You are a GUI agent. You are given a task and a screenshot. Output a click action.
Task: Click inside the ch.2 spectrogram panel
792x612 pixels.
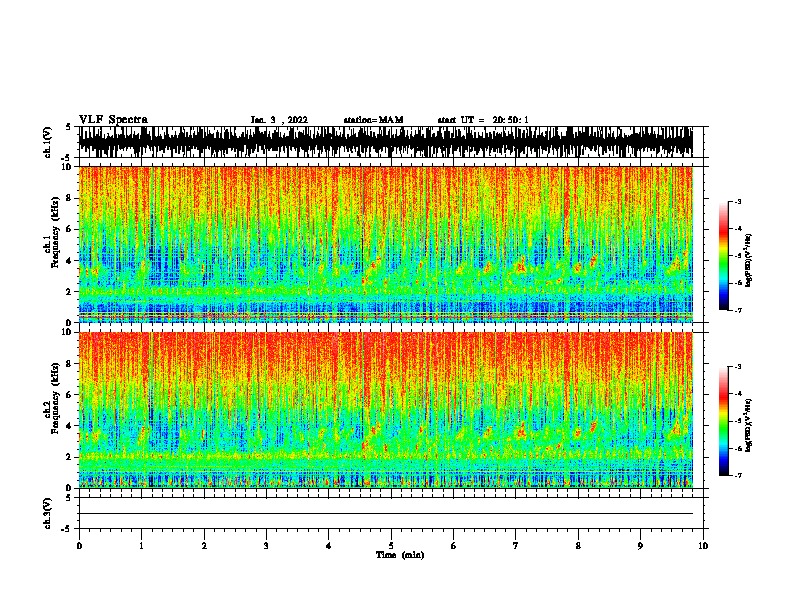coord(386,410)
